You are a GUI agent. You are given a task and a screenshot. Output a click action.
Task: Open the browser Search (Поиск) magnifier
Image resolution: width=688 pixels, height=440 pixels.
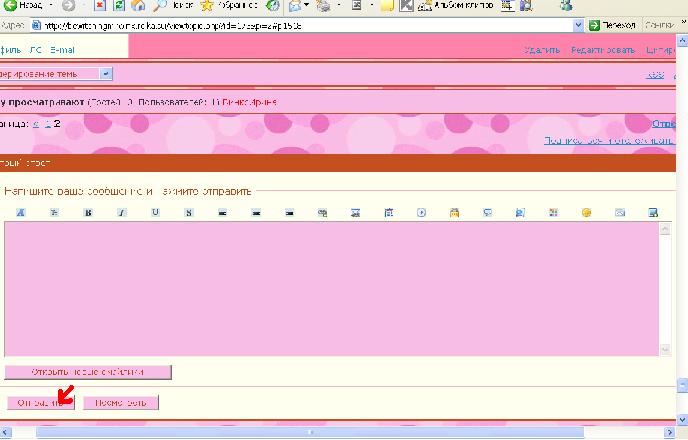[x=173, y=5]
